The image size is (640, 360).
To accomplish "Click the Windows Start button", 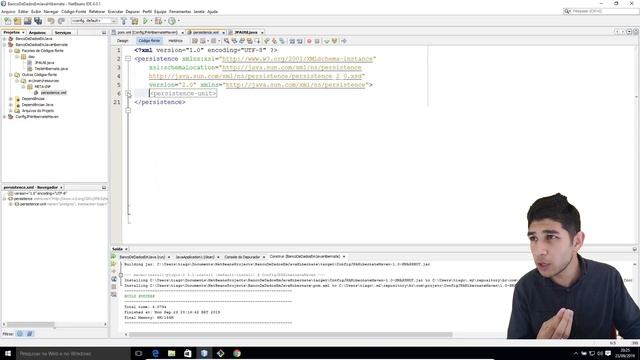I will point(8,353).
